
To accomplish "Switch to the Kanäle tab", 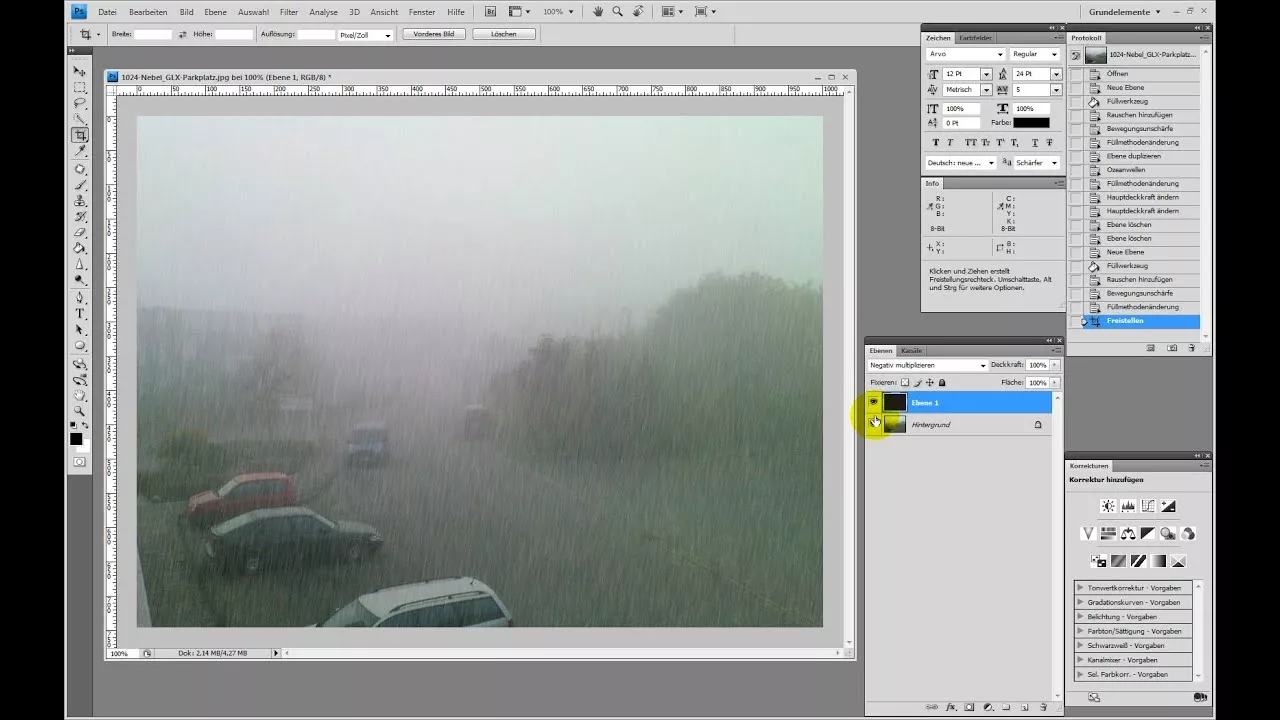I will coord(911,350).
